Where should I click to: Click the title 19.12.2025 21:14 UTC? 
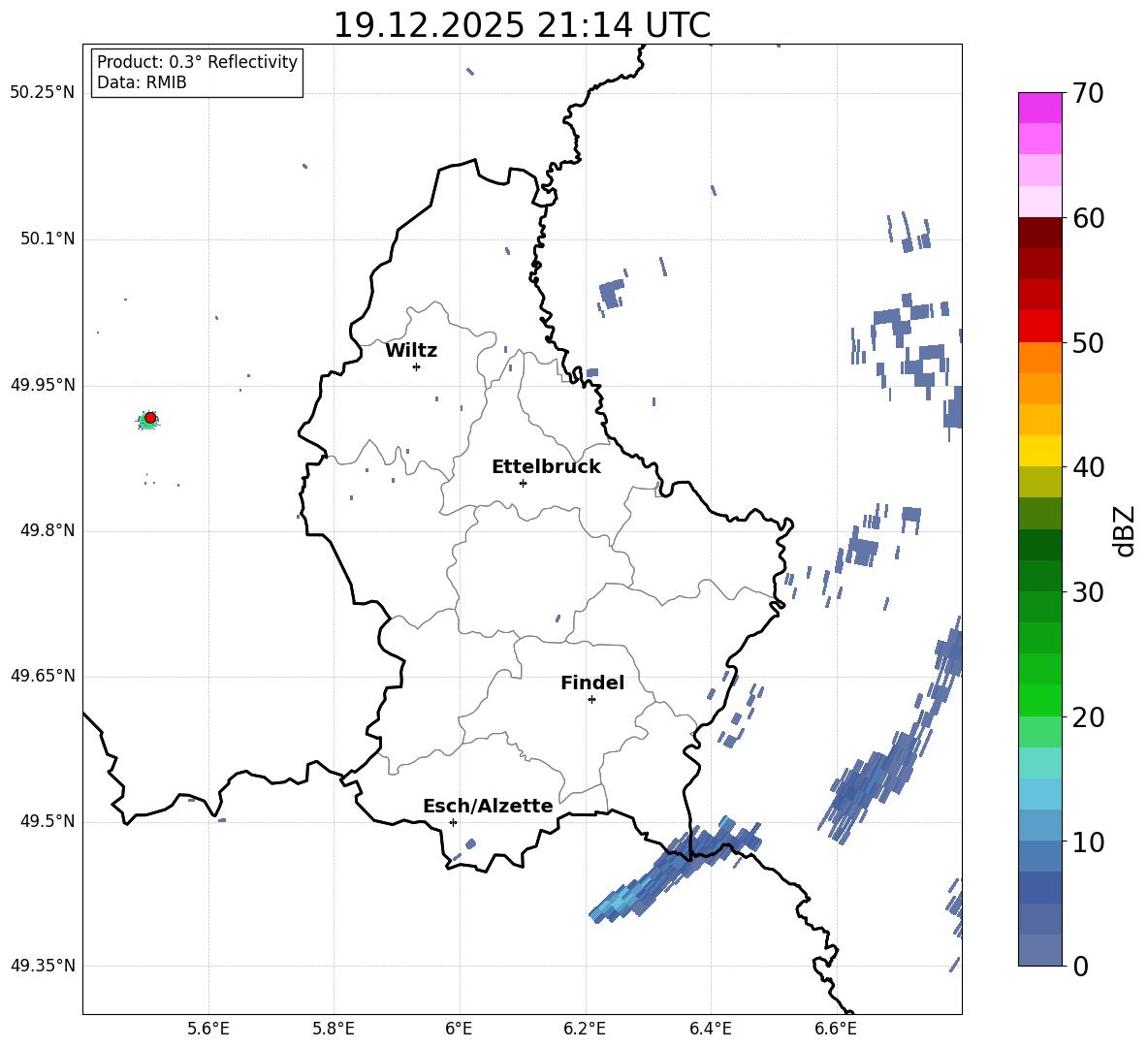pos(522,25)
